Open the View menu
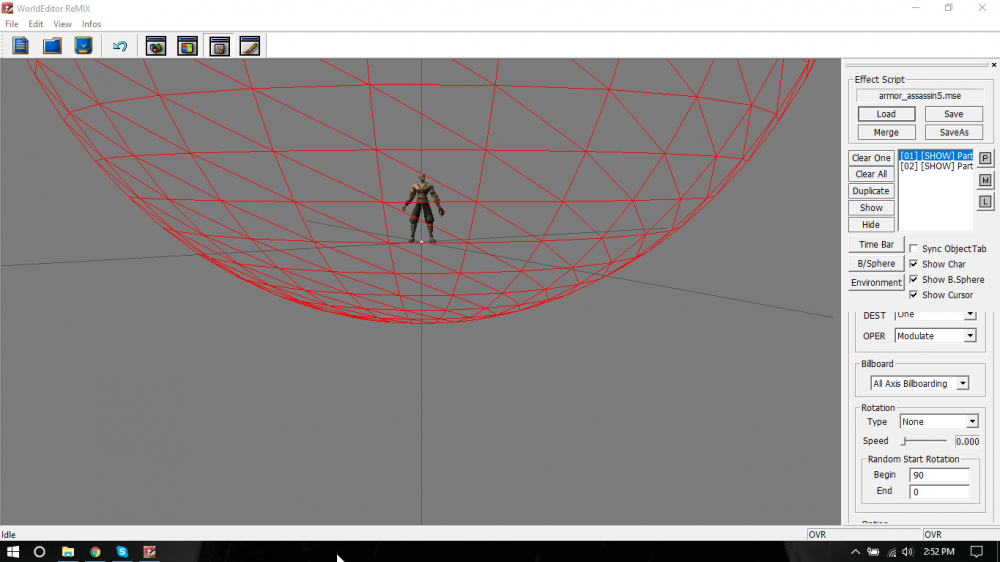1000x562 pixels. pyautogui.click(x=62, y=24)
